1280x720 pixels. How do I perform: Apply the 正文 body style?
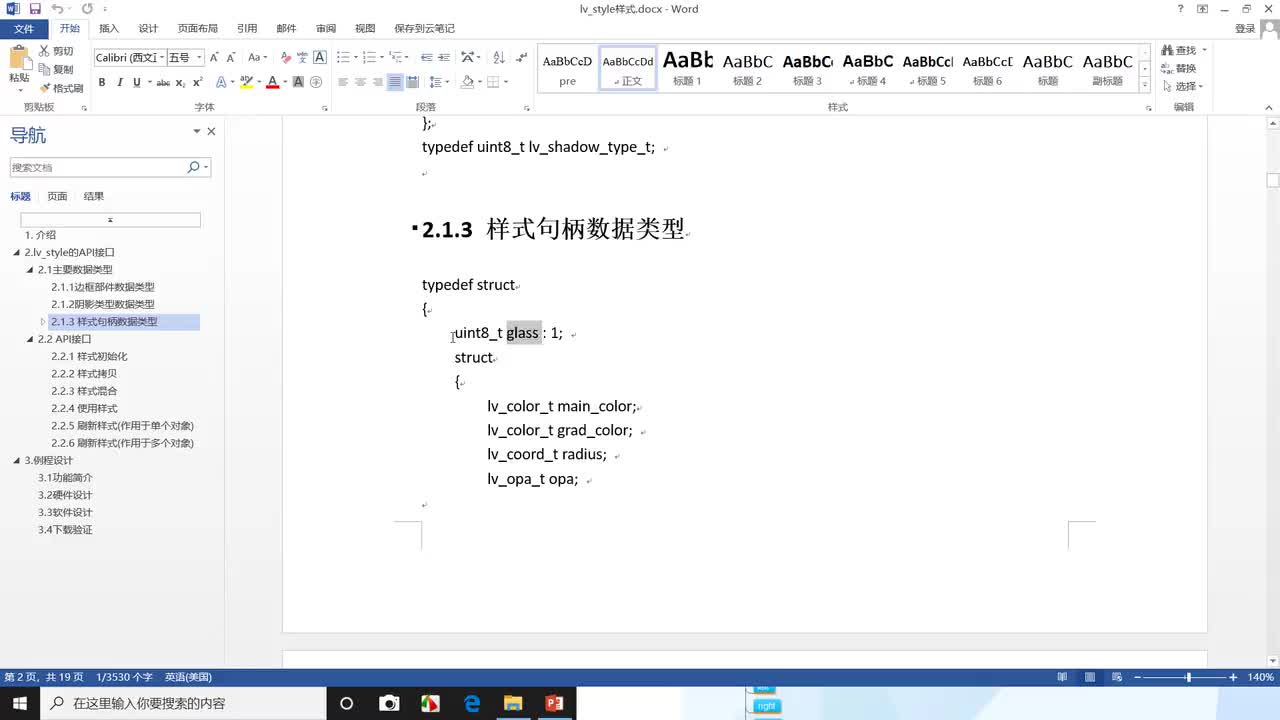pyautogui.click(x=628, y=68)
